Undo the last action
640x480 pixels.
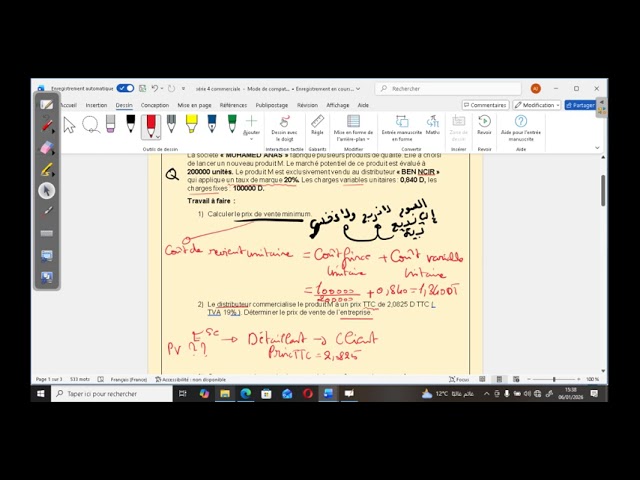coord(154,88)
